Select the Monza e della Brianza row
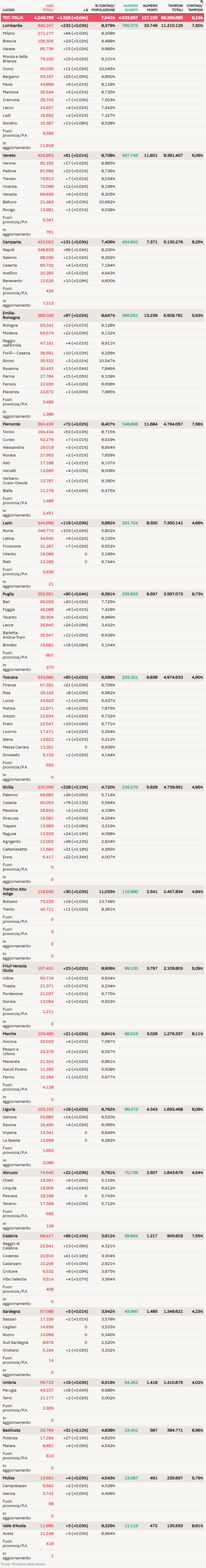This screenshot has width=206, height=1568. pyautogui.click(x=103, y=59)
